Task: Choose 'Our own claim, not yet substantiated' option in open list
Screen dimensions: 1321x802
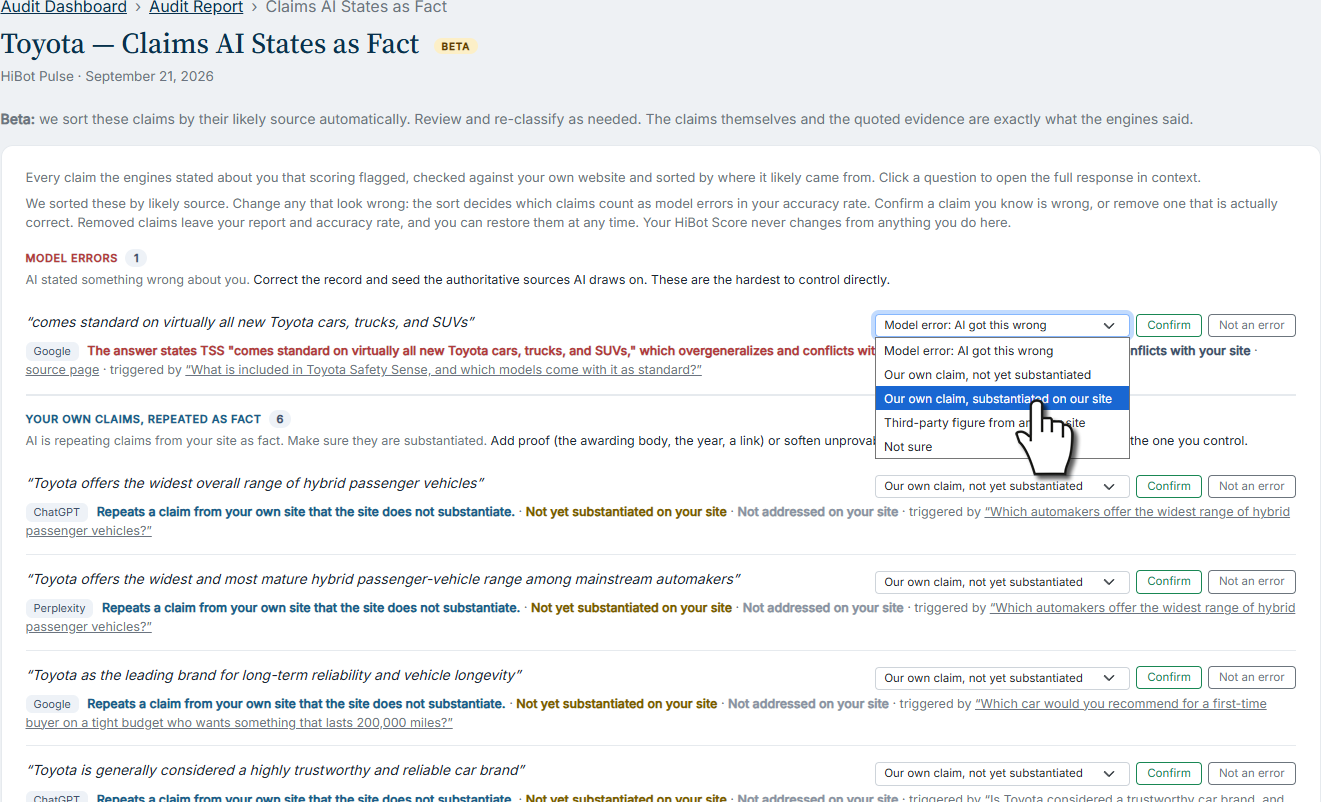Action: pos(1002,375)
